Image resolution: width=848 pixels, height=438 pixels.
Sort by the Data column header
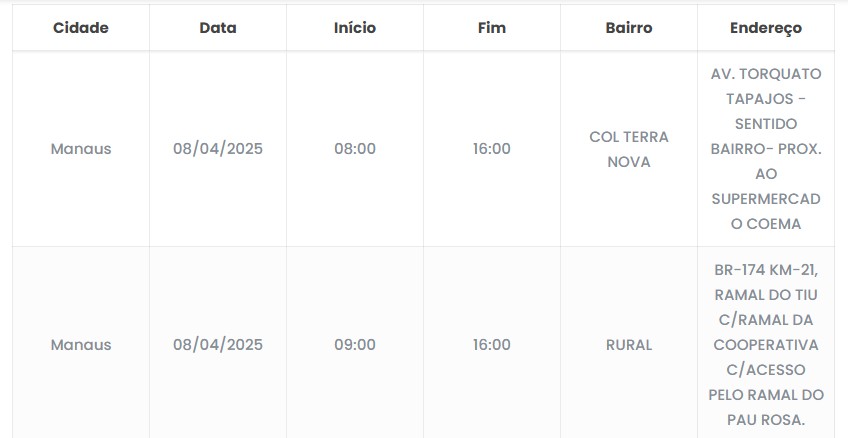click(x=218, y=28)
